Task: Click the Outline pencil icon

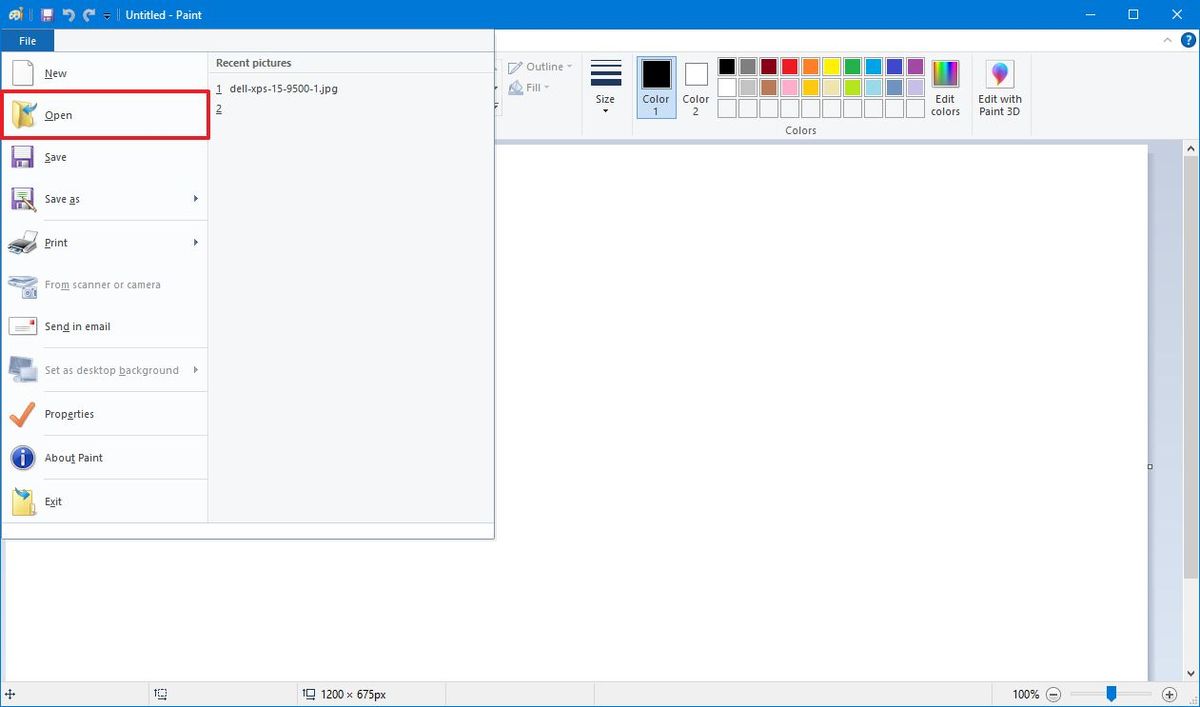Action: tap(514, 66)
